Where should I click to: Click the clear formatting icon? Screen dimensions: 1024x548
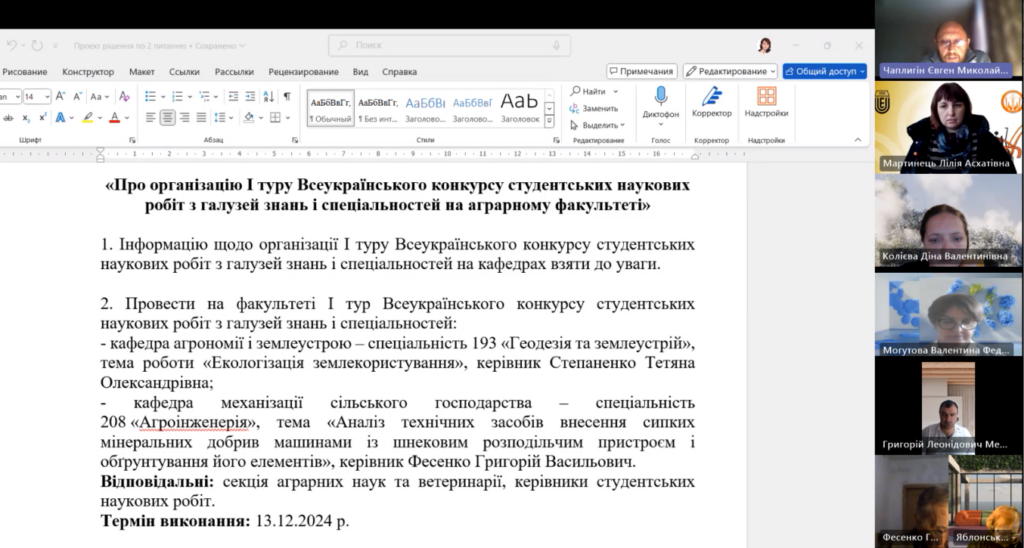click(x=124, y=97)
